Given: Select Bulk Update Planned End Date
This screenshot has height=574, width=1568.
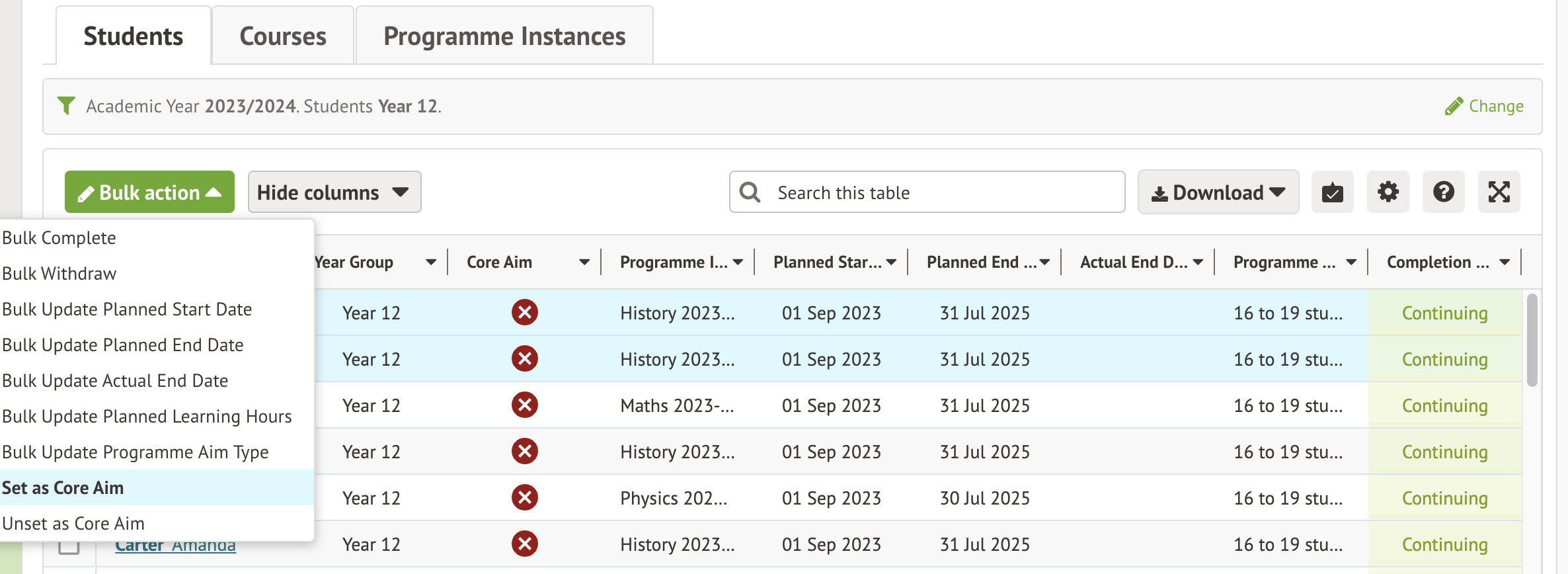Looking at the screenshot, I should (x=123, y=345).
